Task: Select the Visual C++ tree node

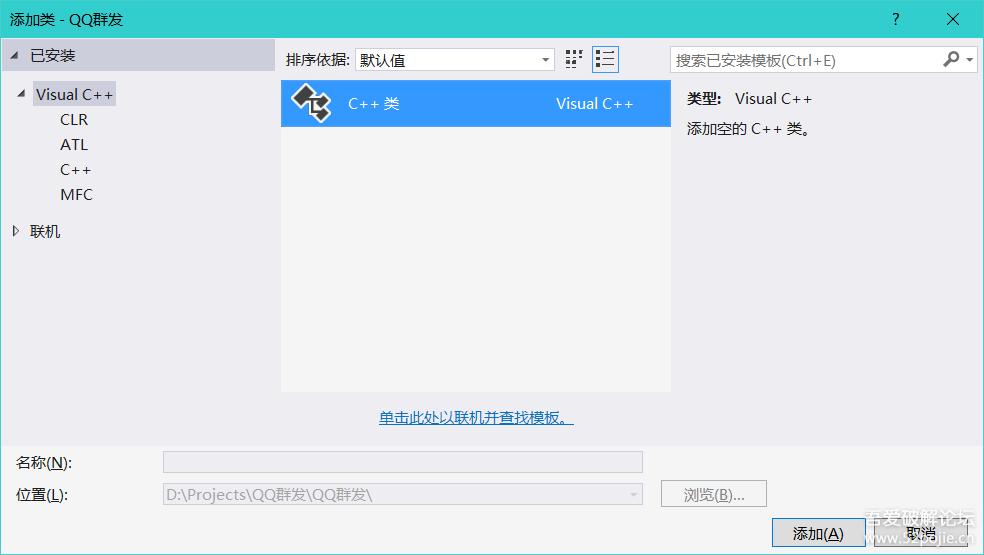Action: 74,94
